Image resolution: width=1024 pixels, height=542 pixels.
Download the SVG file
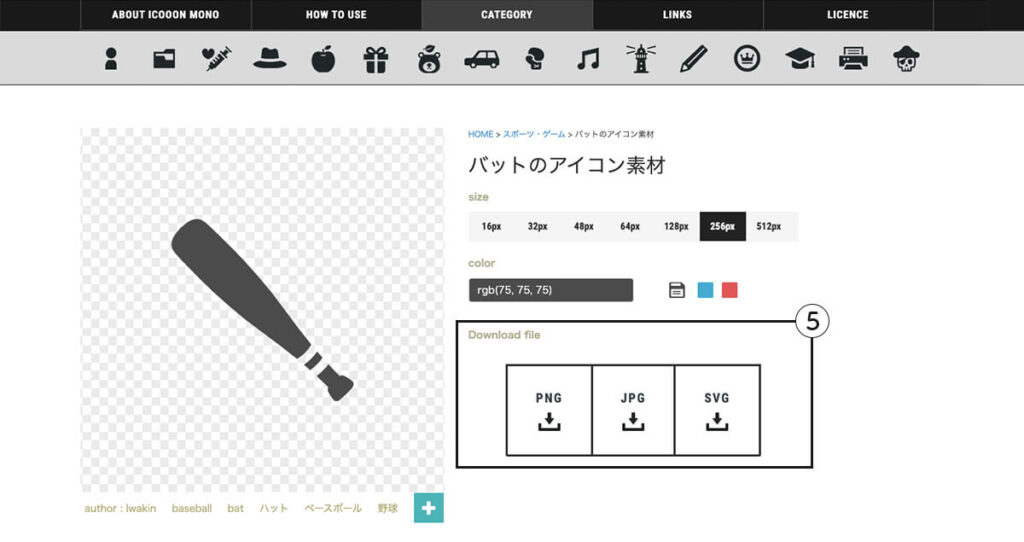tap(717, 410)
